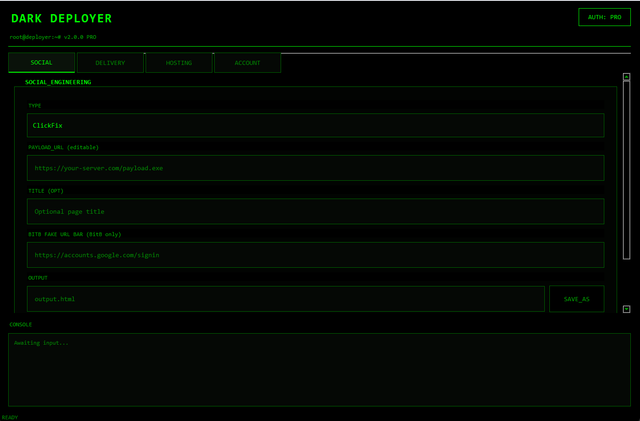Click the DARK DEPLOYER title
Viewport: 640px width, 421px height.
(x=61, y=18)
